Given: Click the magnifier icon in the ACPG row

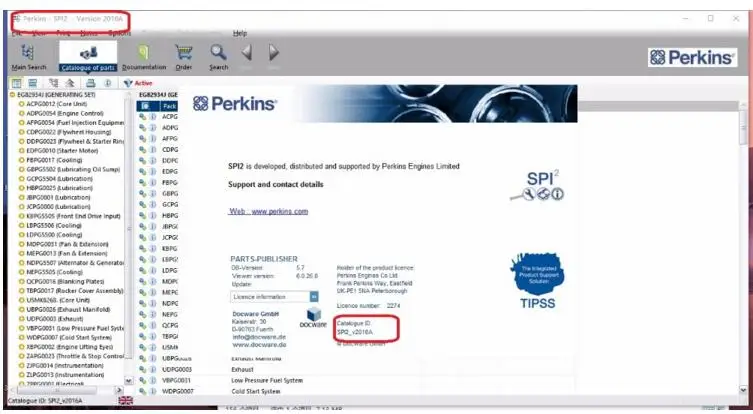Looking at the screenshot, I should (x=143, y=117).
